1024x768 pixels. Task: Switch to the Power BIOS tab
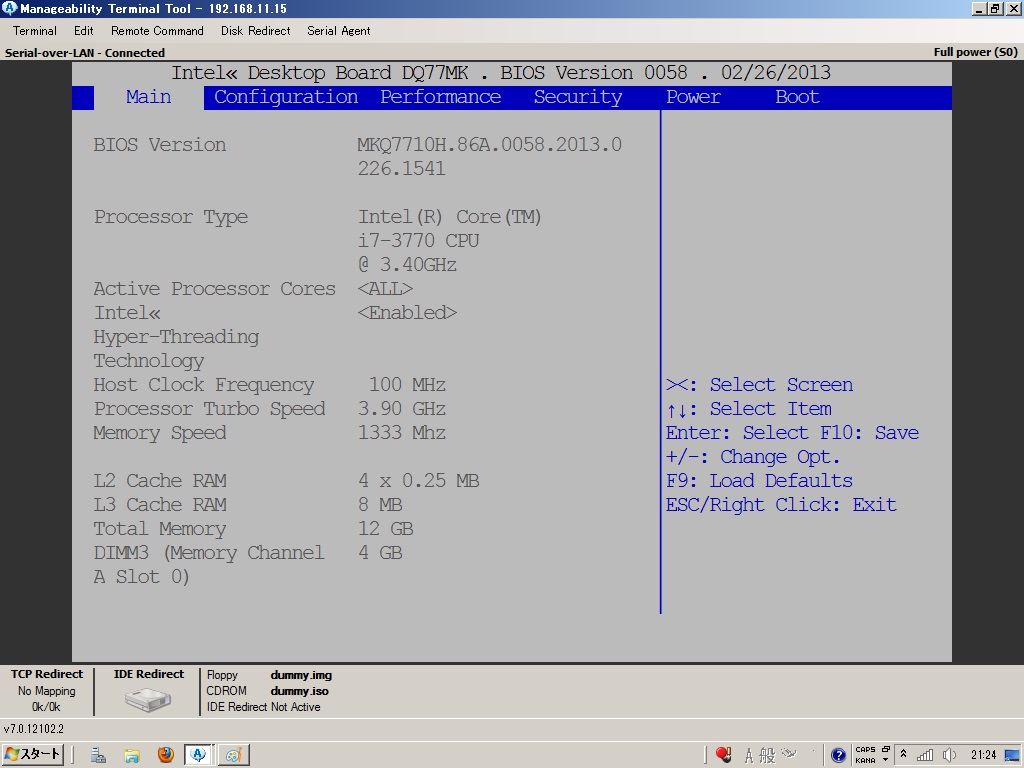click(694, 97)
